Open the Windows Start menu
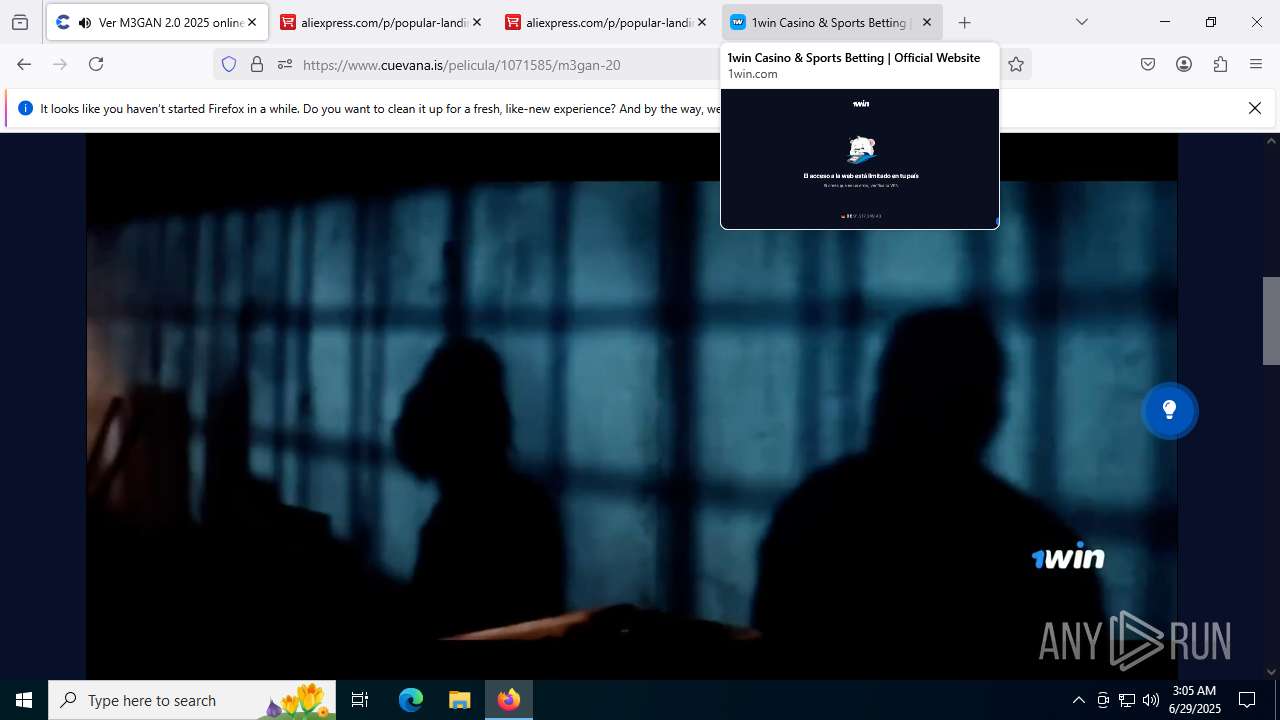The height and width of the screenshot is (720, 1280). click(x=24, y=700)
